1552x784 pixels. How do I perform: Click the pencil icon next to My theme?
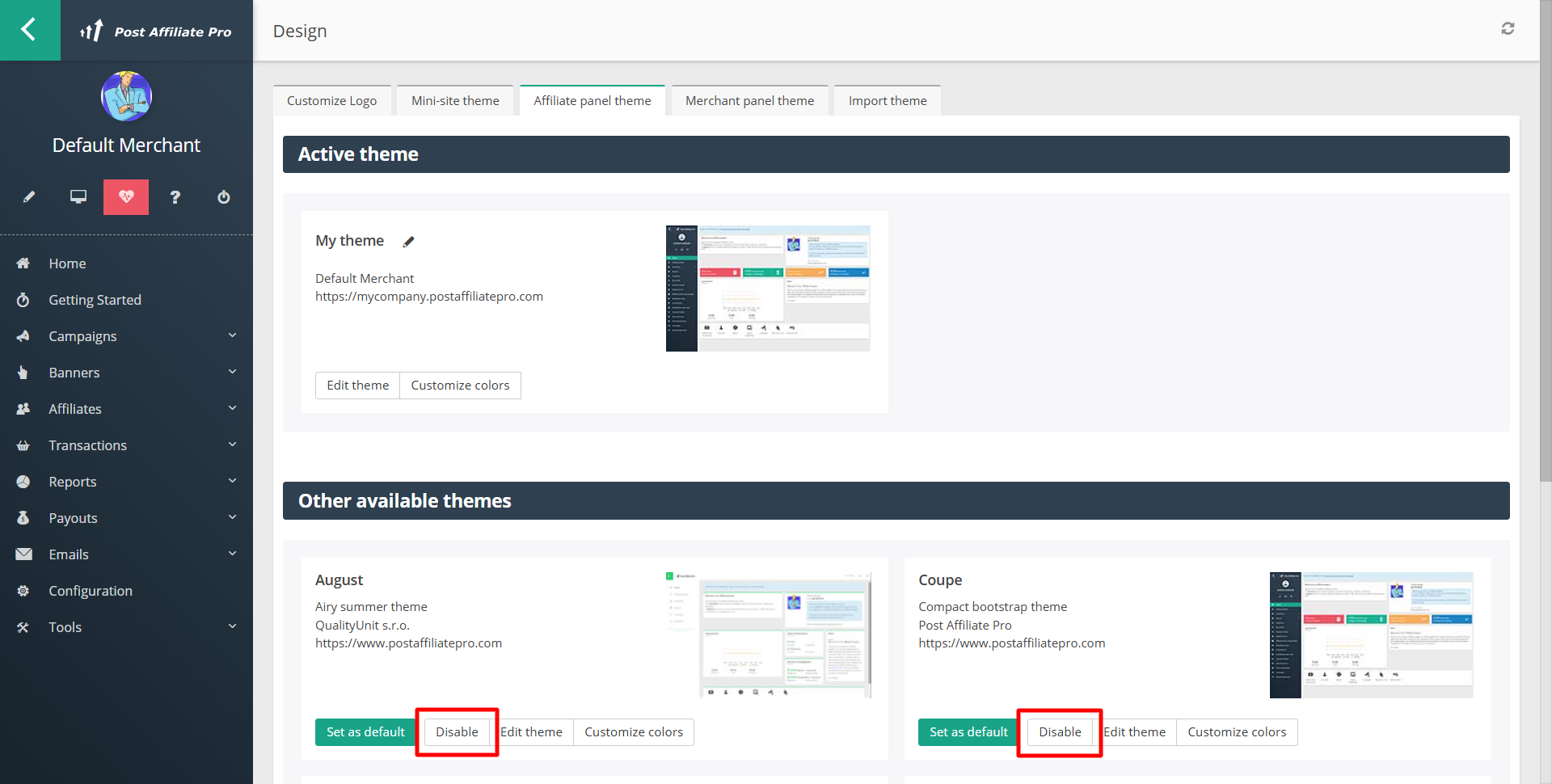[409, 242]
